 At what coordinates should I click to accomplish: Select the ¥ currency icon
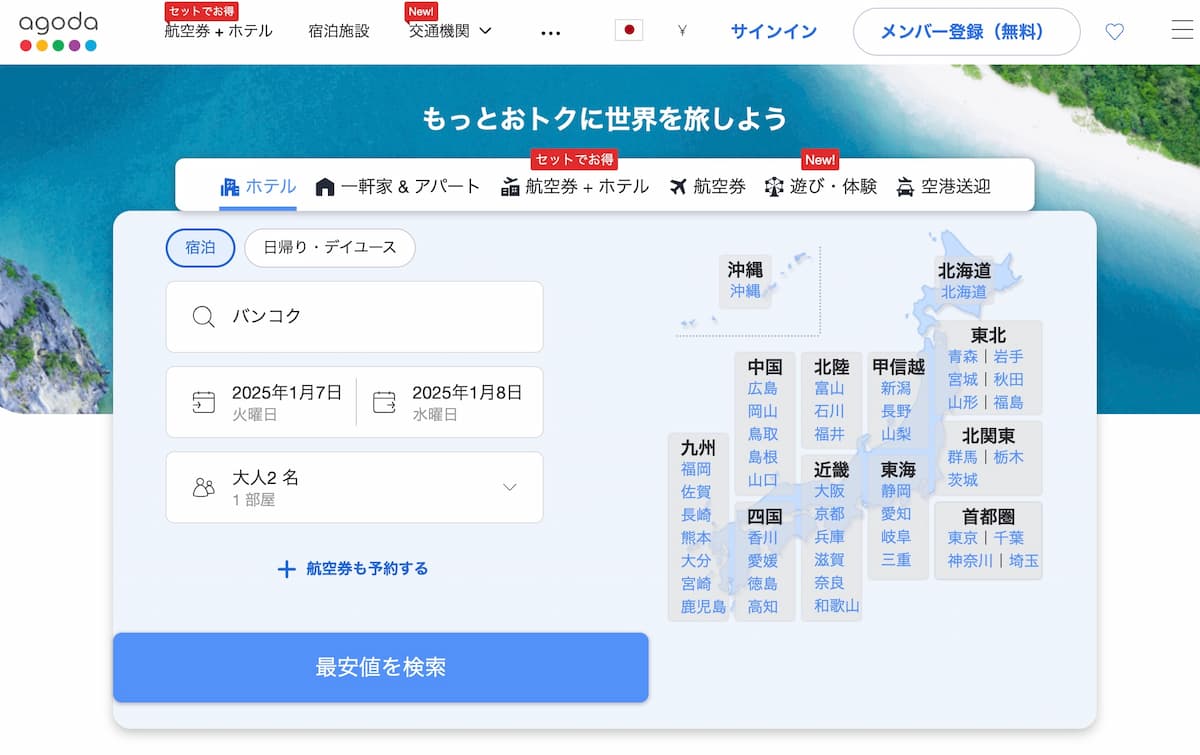[x=681, y=31]
